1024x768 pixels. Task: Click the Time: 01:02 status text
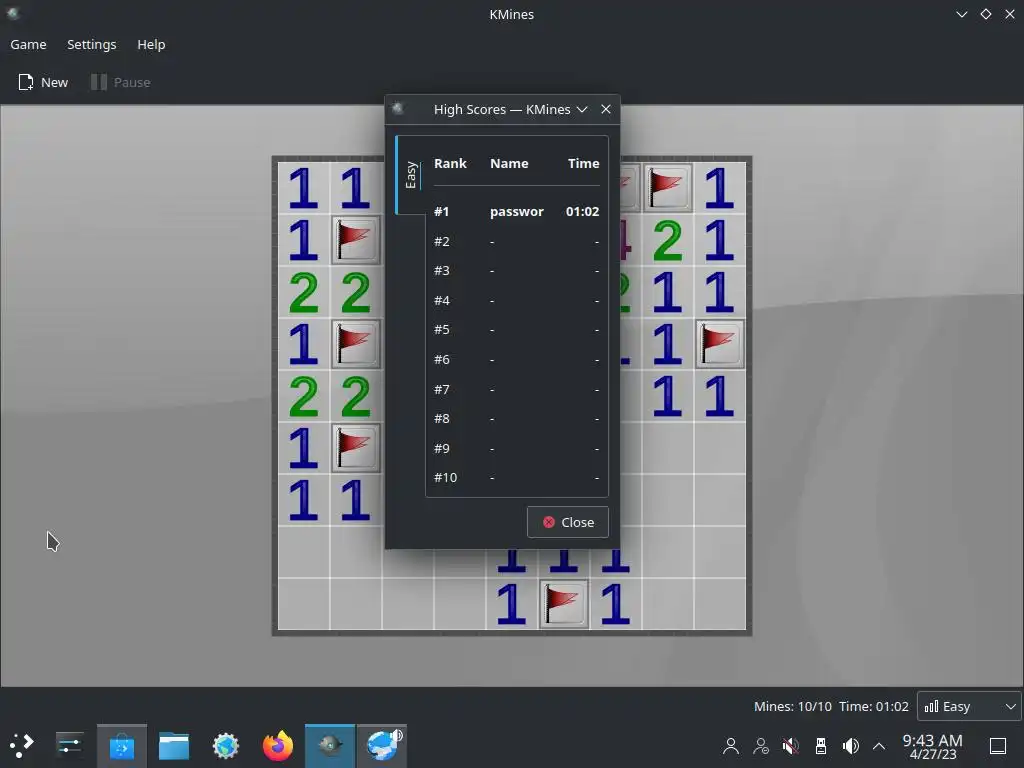[874, 707]
